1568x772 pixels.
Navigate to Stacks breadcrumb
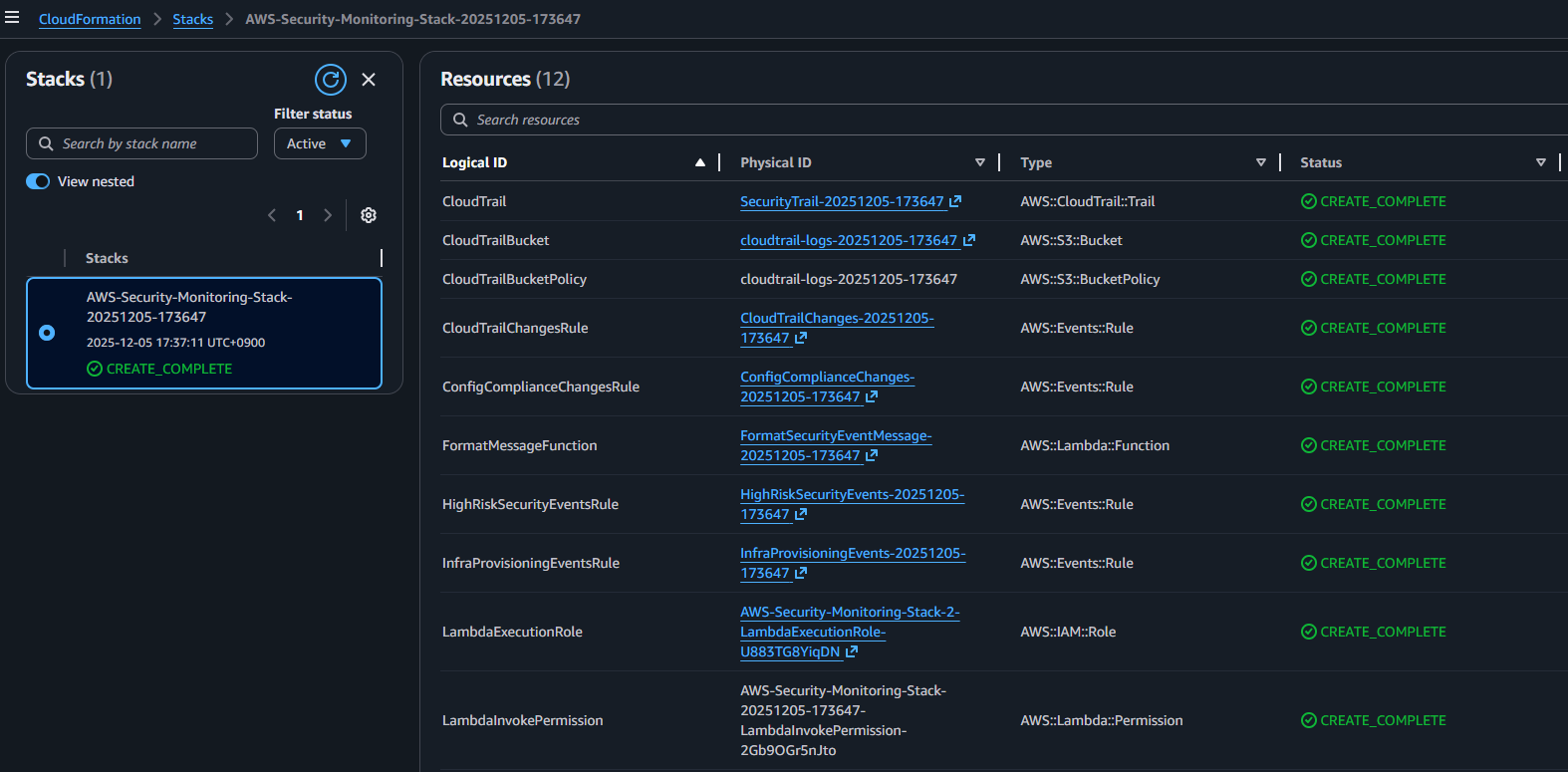click(193, 19)
